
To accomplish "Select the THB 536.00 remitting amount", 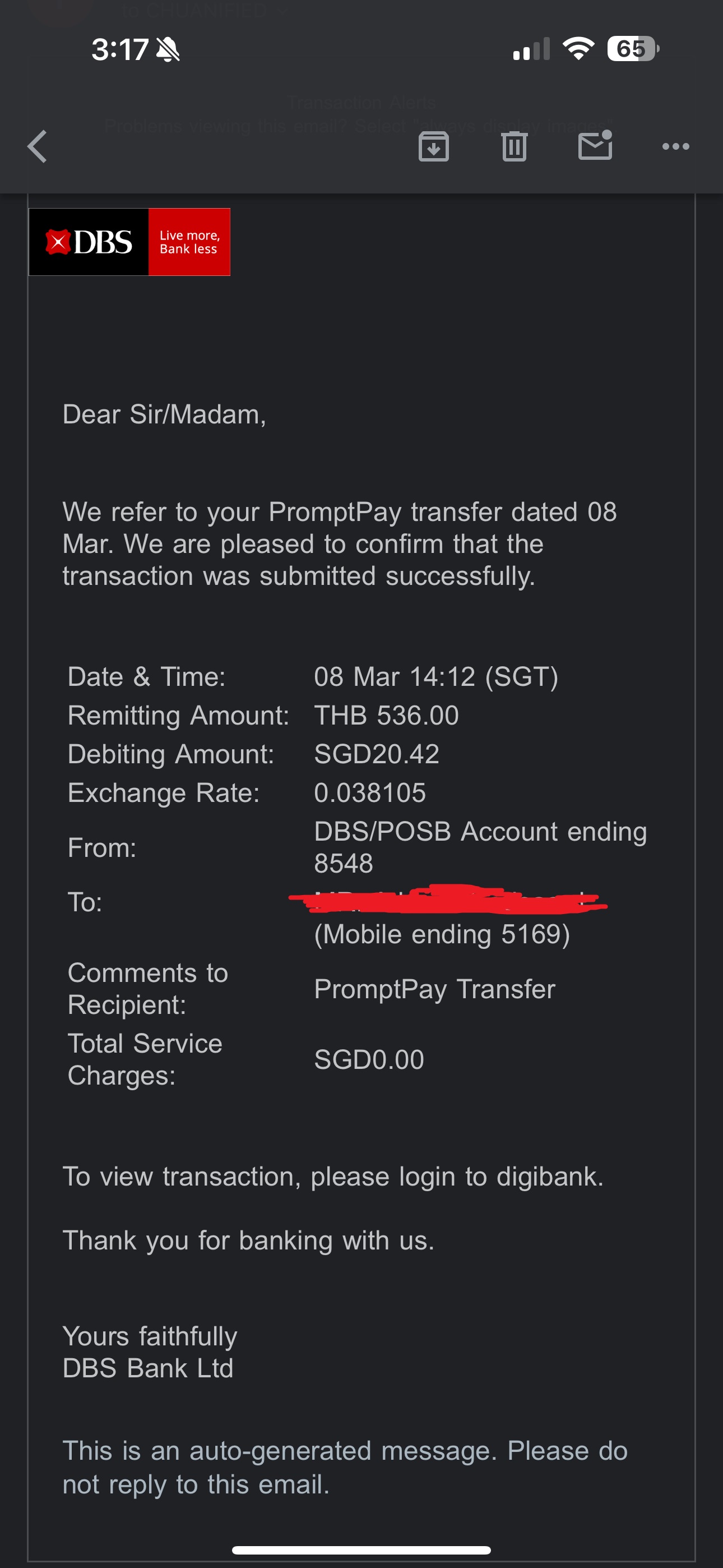I will [387, 715].
